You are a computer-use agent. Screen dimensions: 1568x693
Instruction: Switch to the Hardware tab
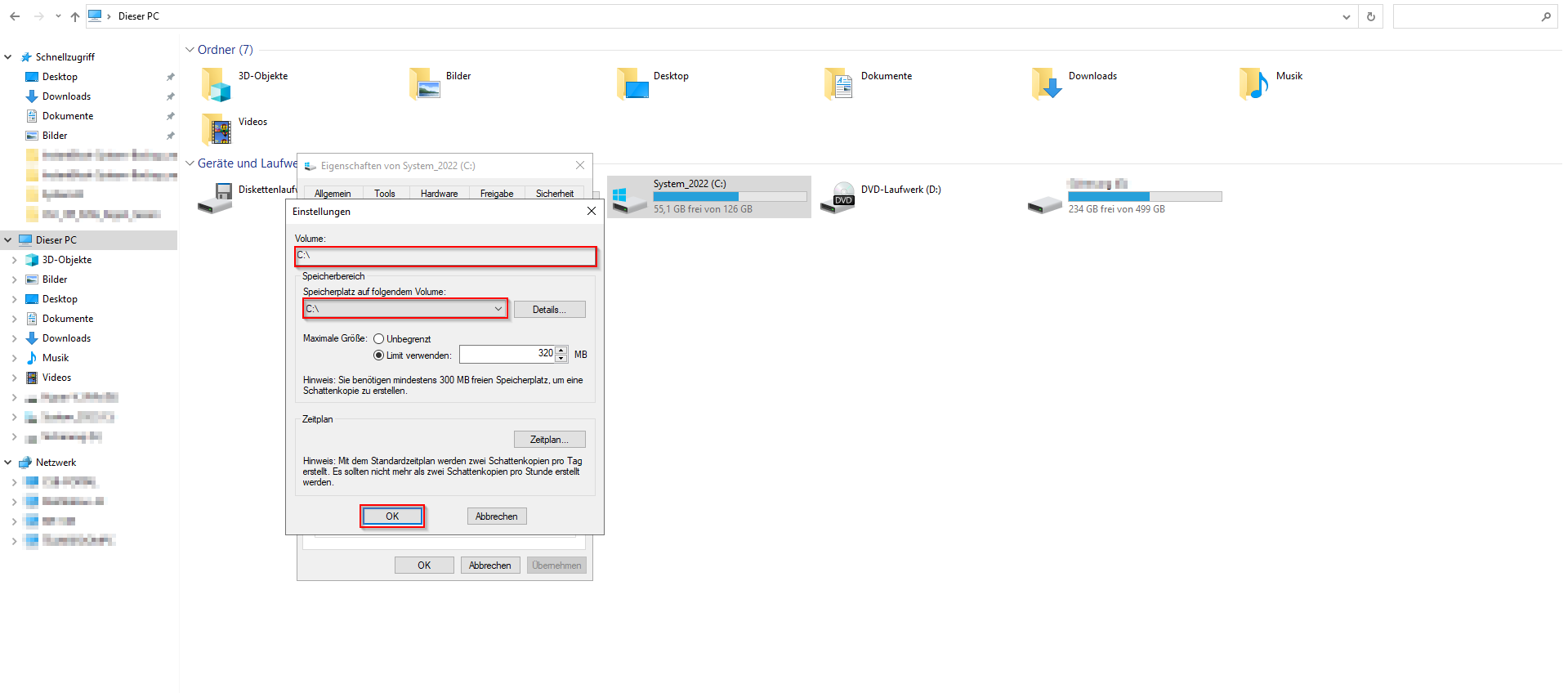pos(439,194)
